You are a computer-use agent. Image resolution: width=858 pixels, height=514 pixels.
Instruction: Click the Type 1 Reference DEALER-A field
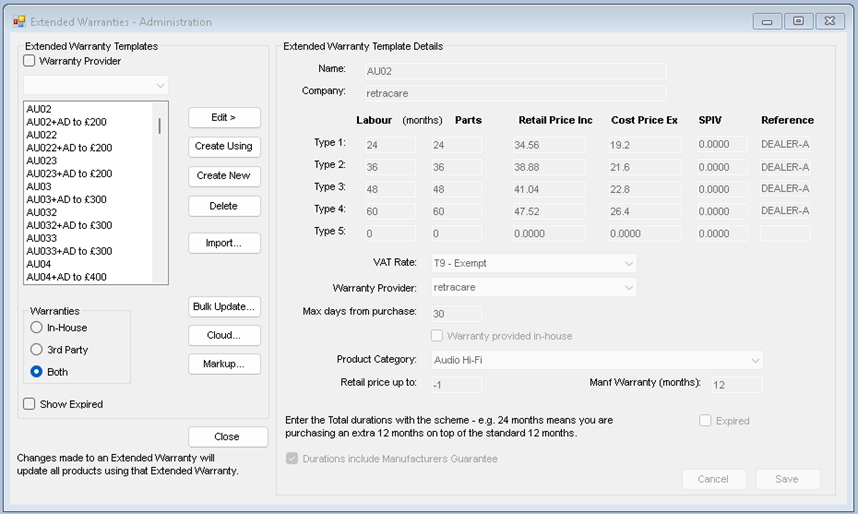[x=785, y=145]
